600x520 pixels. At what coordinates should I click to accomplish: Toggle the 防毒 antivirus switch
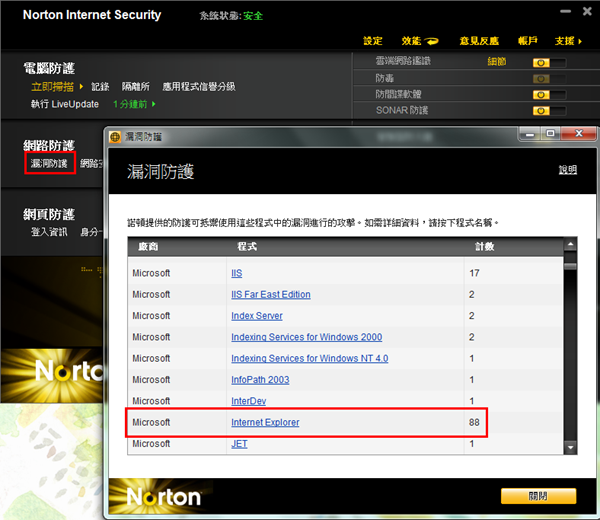pos(549,79)
